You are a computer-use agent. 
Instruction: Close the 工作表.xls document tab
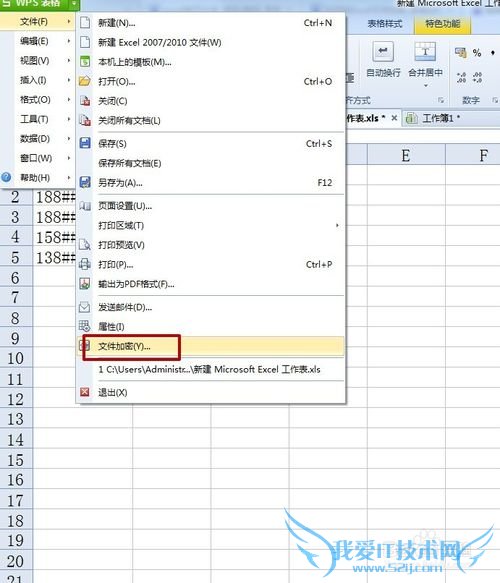394,118
